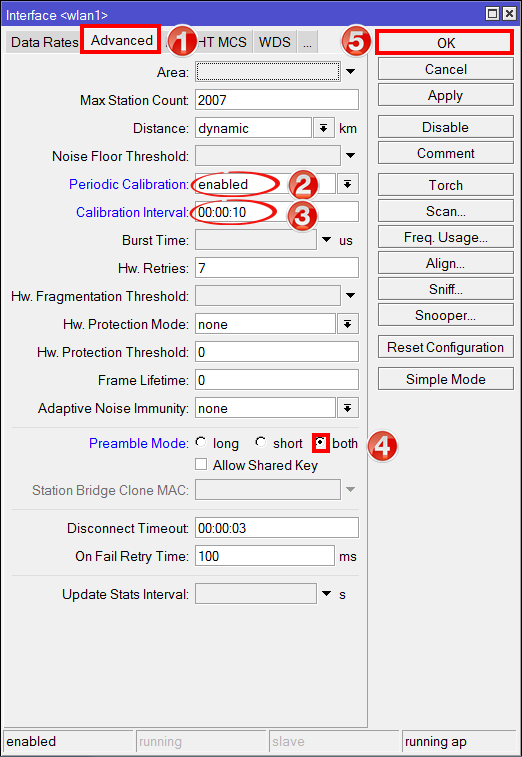Expand the Noise Floor Threshold arrow

351,156
